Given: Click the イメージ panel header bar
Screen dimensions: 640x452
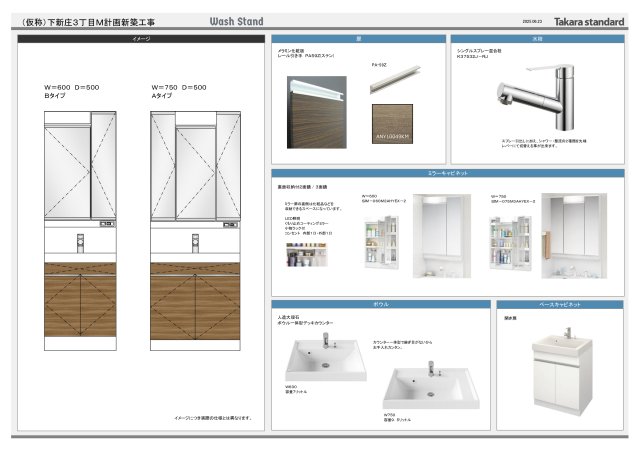Looking at the screenshot, I should click(x=142, y=39).
